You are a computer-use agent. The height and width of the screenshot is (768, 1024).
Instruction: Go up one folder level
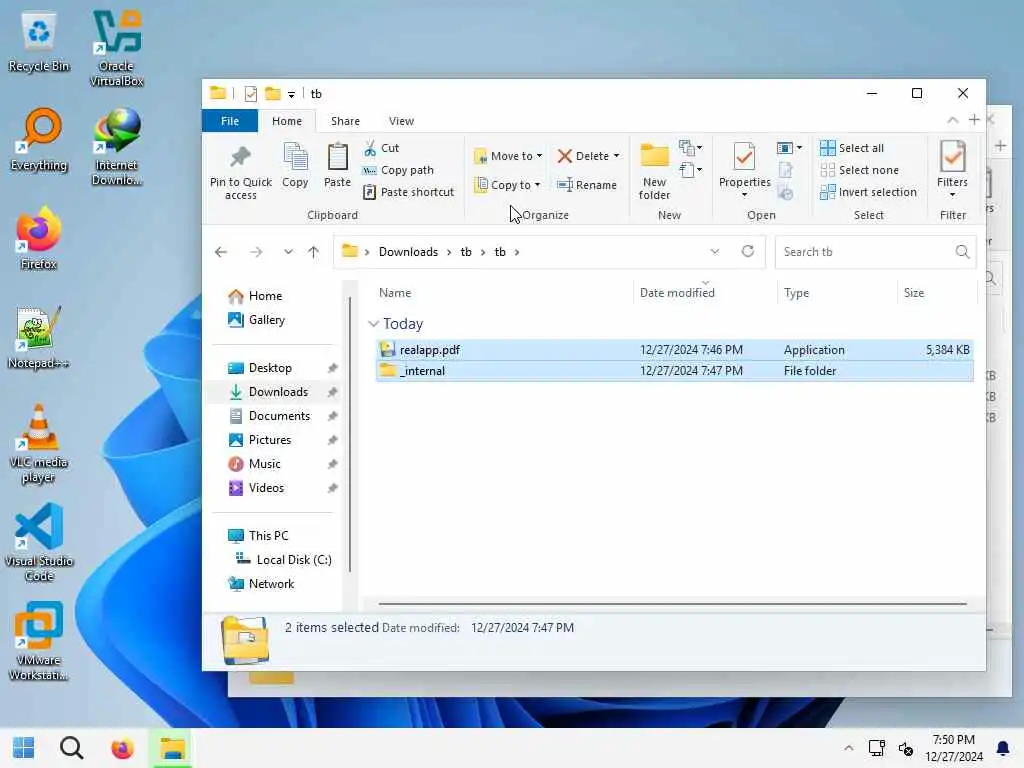pyautogui.click(x=313, y=252)
